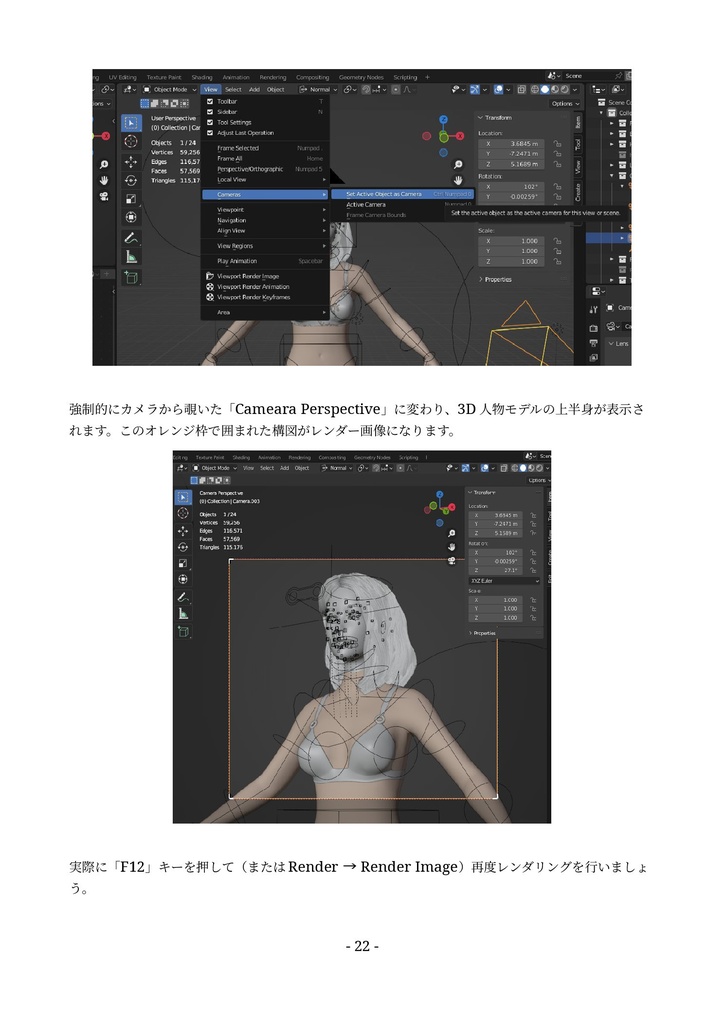Screen dimensions: 724x1024
Task: Uncheck the Sidebar checkbox in View menu
Action: [210, 112]
